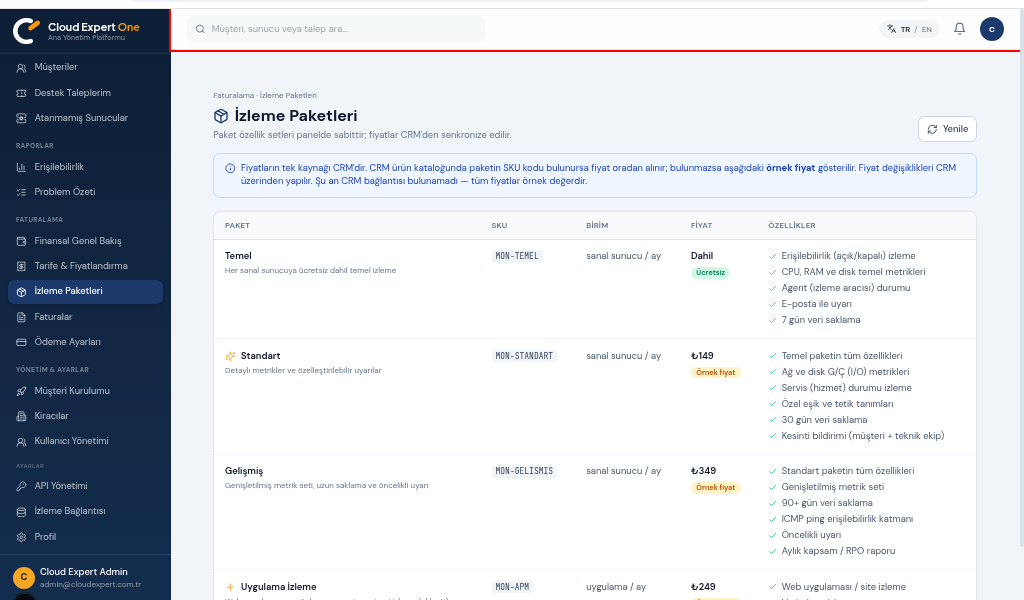Click the Cloud Expert One logo icon
The height and width of the screenshot is (600, 1024).
point(26,31)
